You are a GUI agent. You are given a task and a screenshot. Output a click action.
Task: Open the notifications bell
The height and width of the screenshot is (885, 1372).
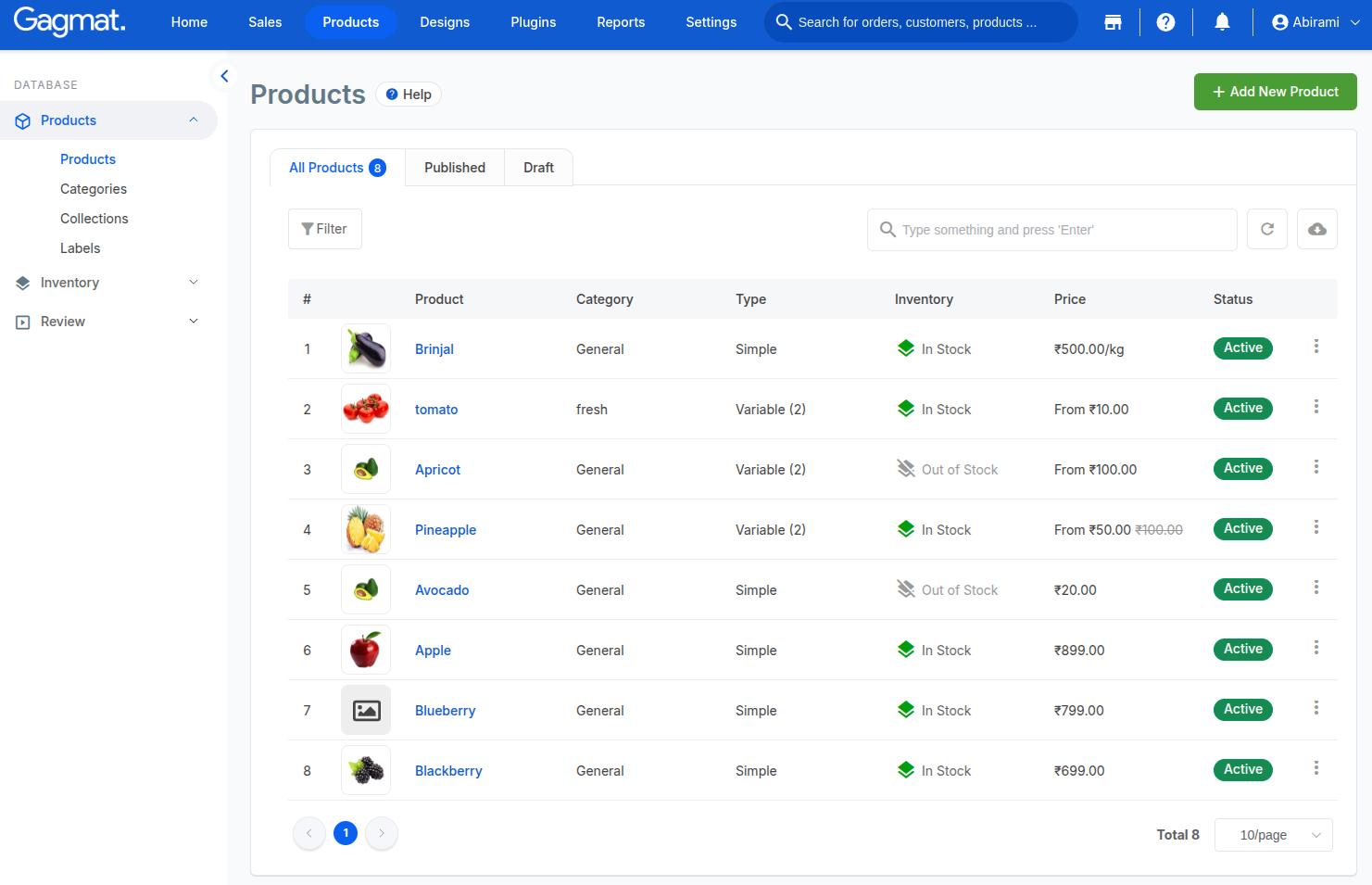click(x=1222, y=22)
